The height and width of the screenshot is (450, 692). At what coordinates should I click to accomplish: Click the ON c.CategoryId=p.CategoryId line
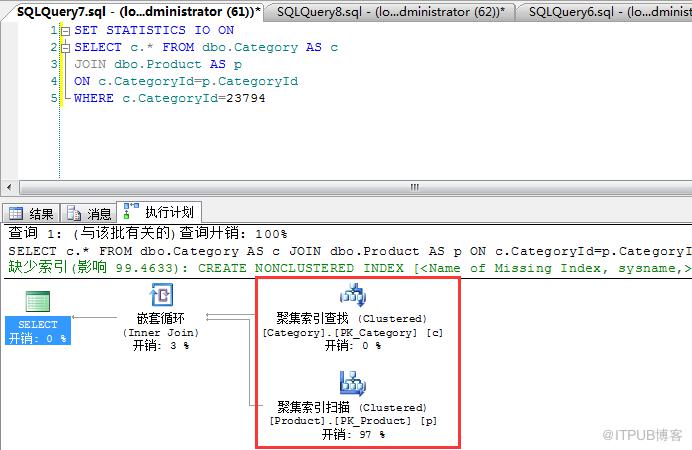pos(186,81)
